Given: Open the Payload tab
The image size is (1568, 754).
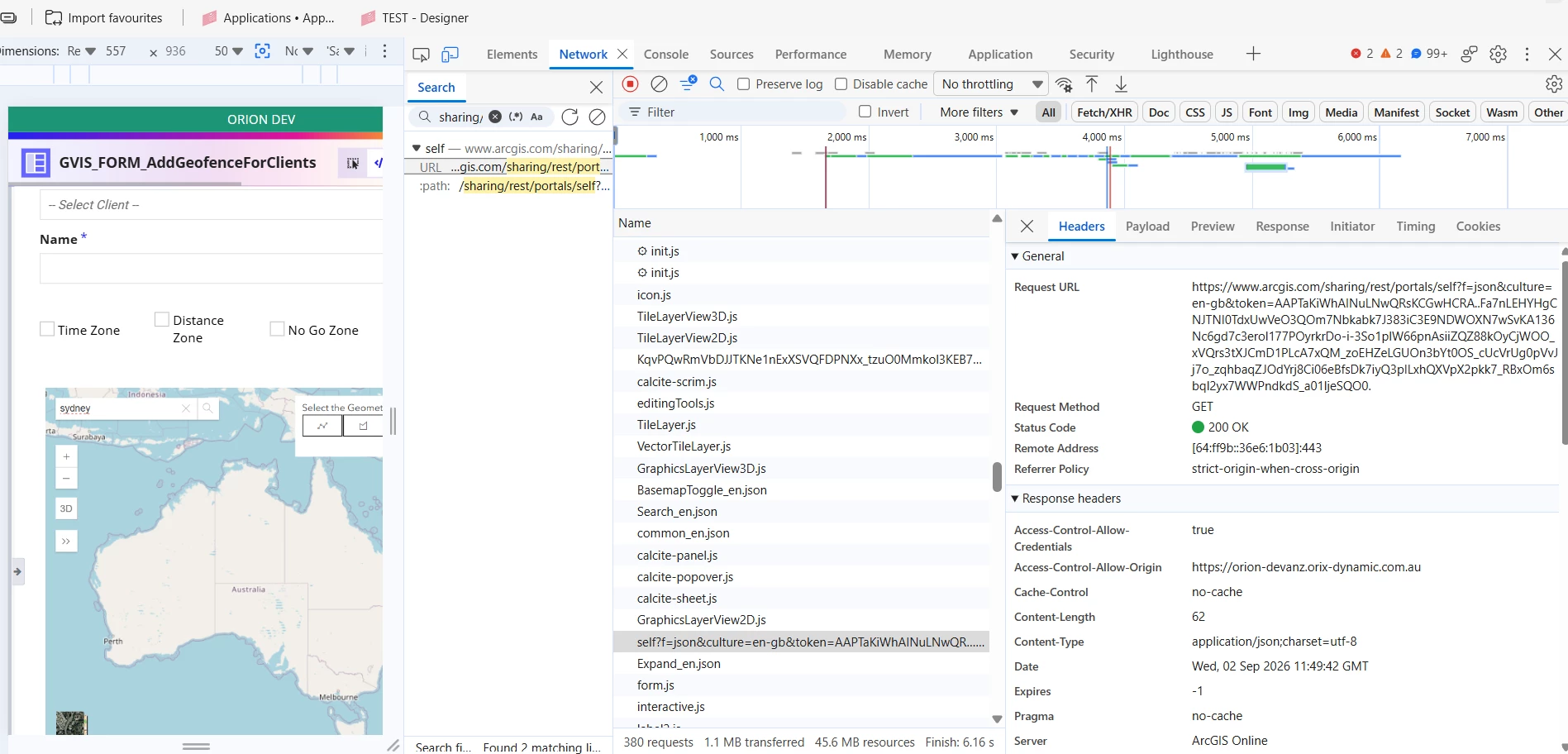Looking at the screenshot, I should (x=1147, y=227).
